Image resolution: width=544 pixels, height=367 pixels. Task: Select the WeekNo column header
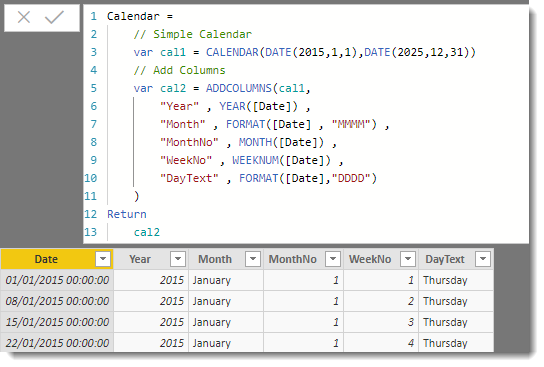pyautogui.click(x=370, y=259)
